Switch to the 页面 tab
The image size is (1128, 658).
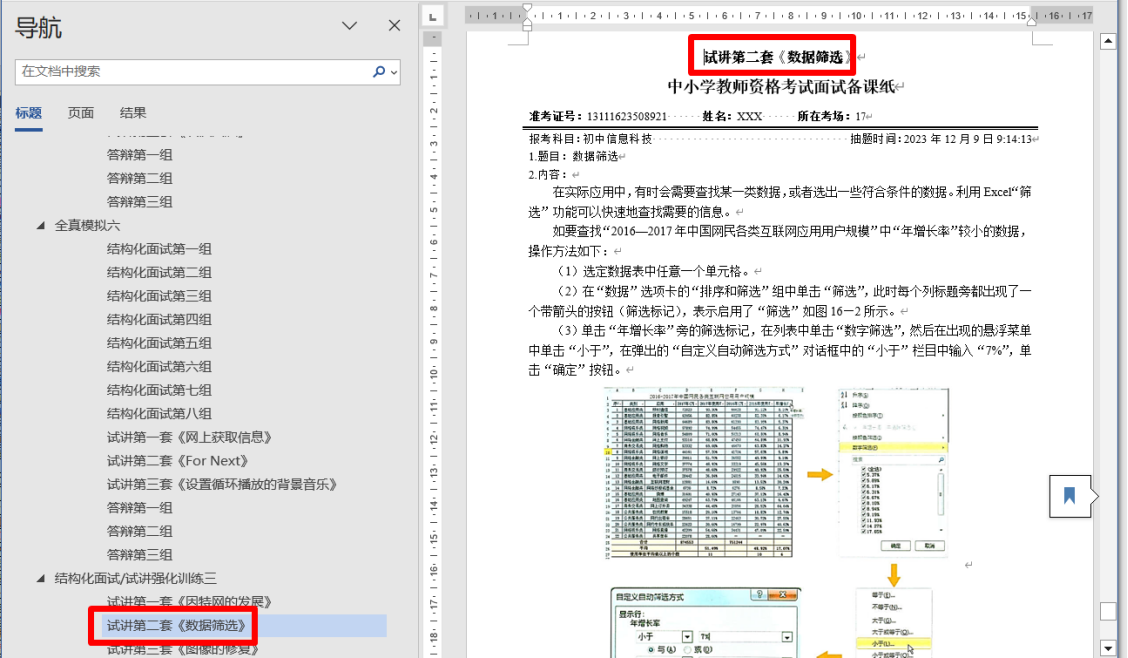coord(81,113)
